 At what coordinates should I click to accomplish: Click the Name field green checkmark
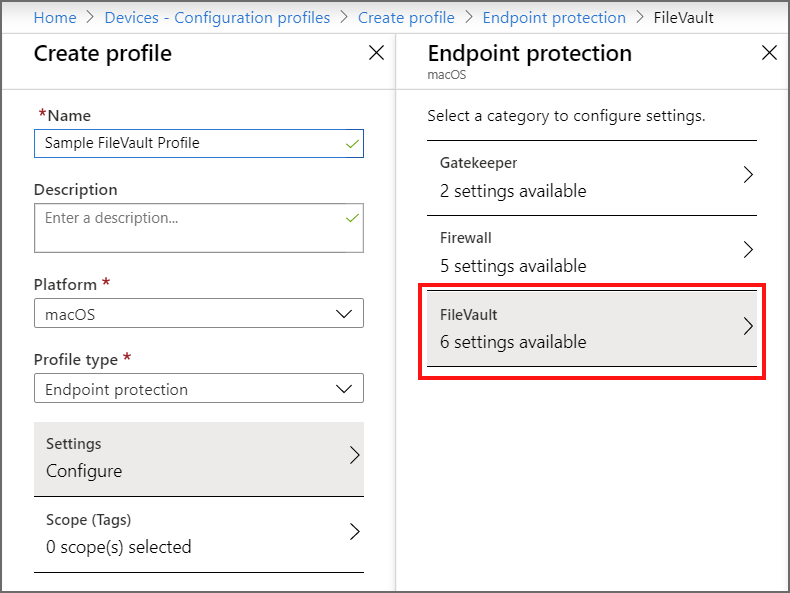[x=352, y=144]
